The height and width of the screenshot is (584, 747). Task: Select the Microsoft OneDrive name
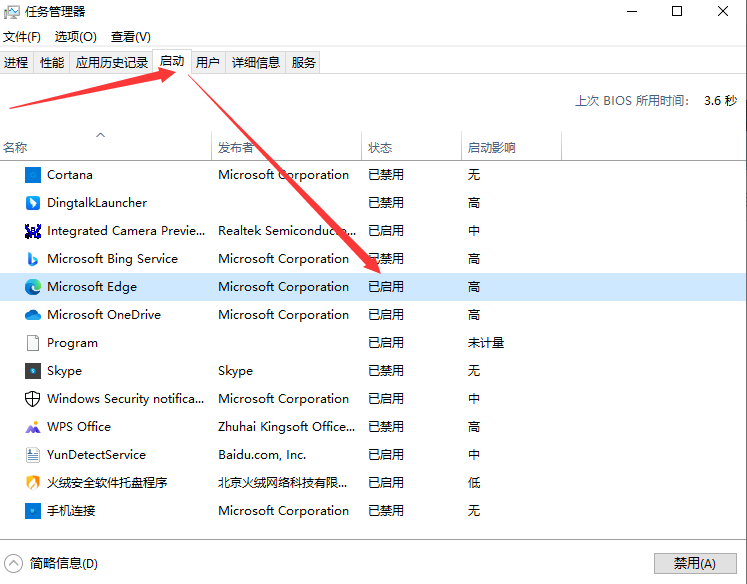coord(104,315)
